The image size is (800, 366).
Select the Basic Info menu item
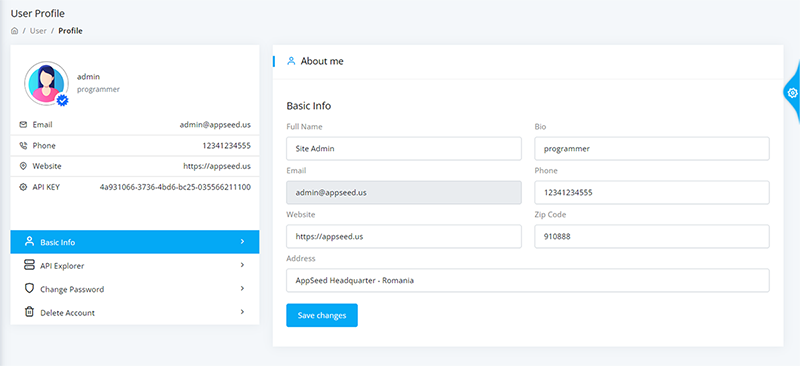135,242
